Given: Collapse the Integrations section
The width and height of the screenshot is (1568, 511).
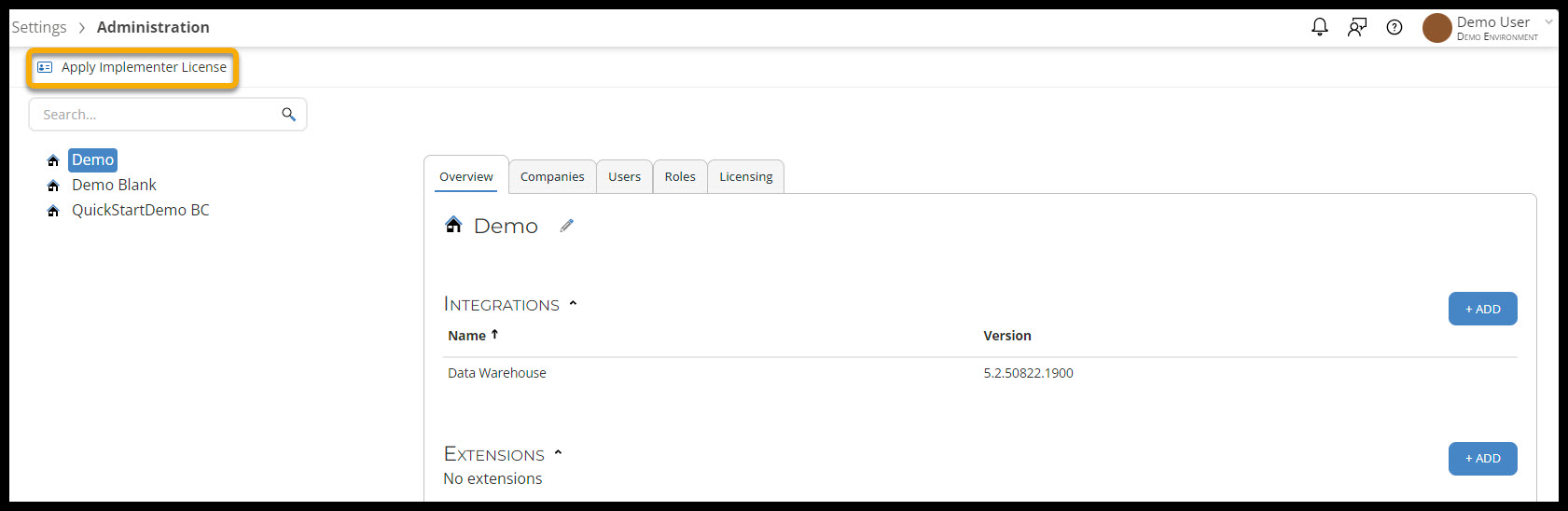Looking at the screenshot, I should 573,303.
